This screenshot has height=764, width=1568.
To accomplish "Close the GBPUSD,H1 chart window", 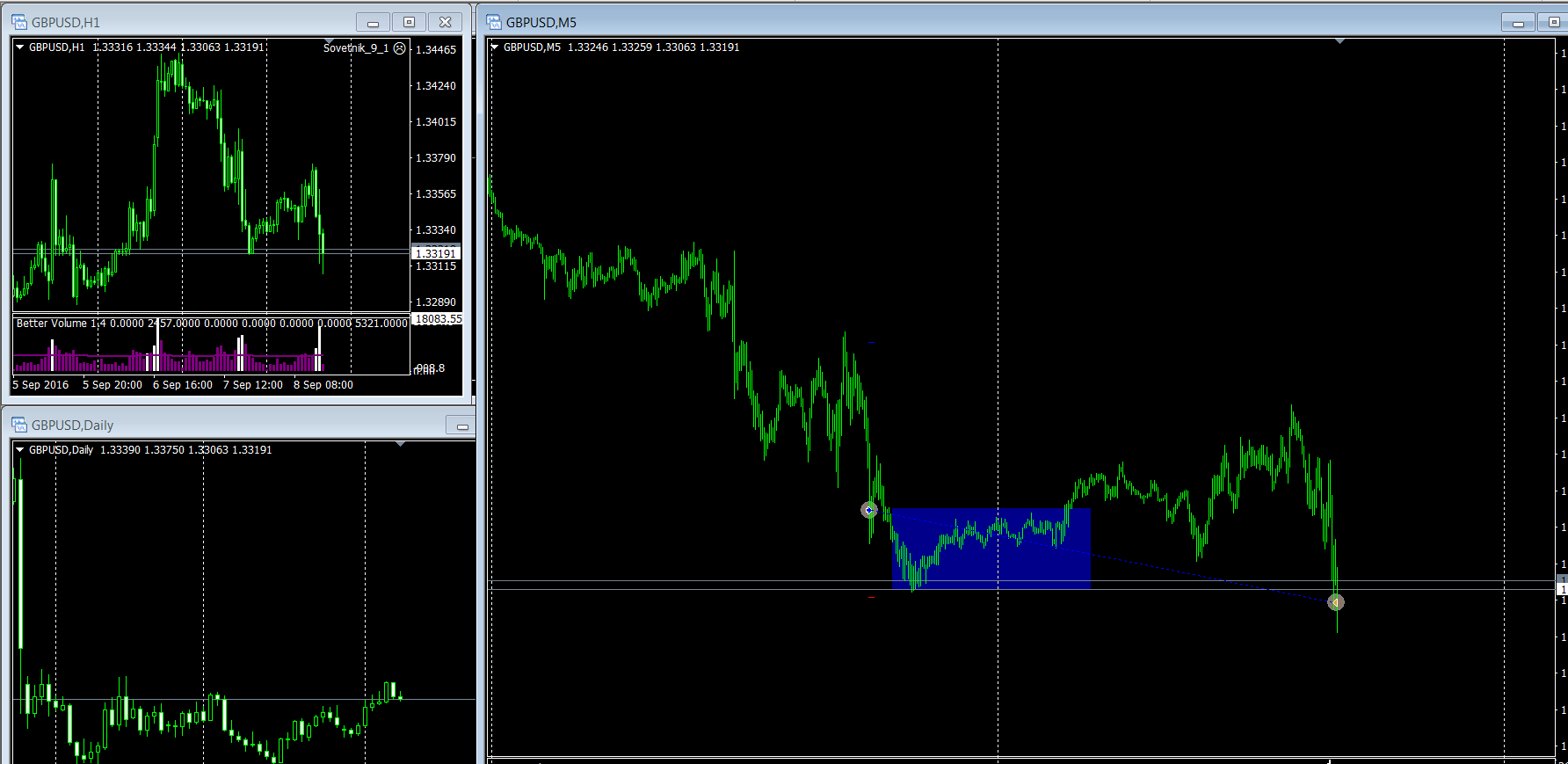I will tap(446, 22).
